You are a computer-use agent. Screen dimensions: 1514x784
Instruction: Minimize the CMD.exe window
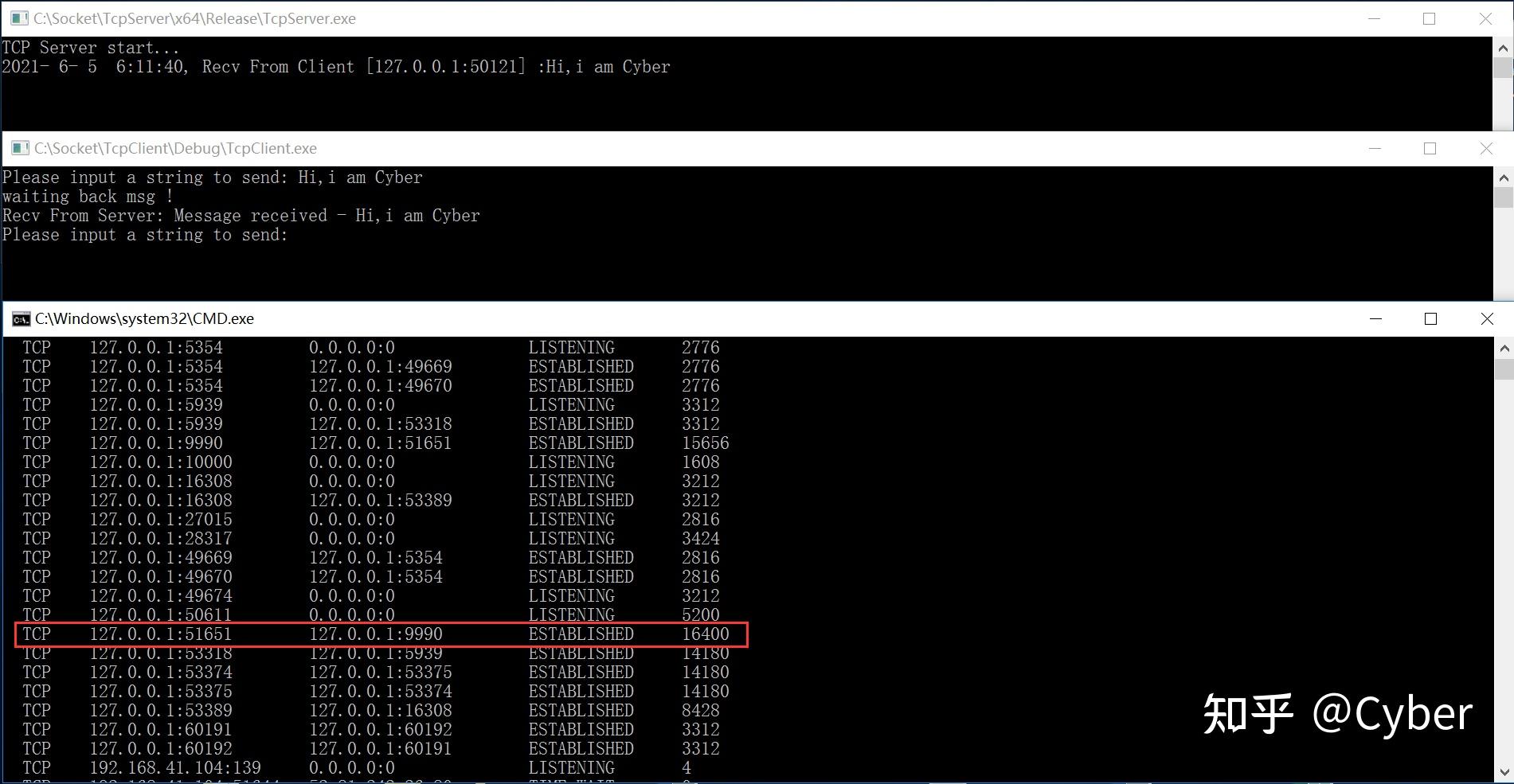(x=1377, y=318)
